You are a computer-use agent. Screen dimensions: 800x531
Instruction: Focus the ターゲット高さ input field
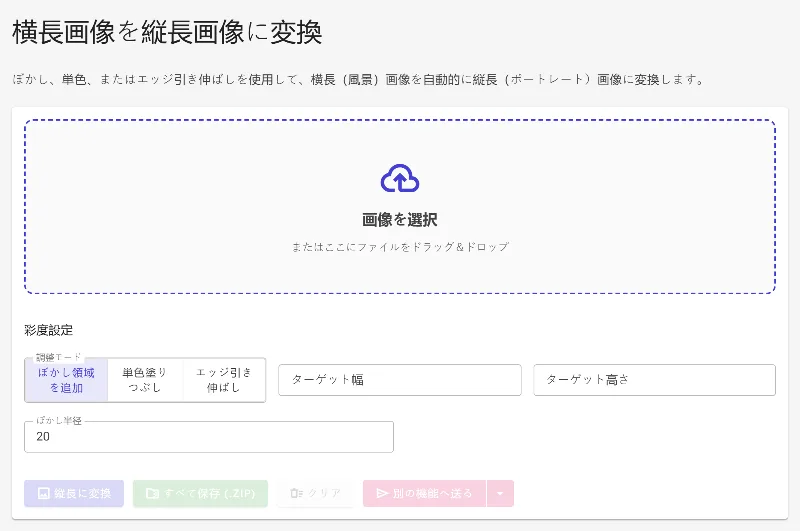654,380
